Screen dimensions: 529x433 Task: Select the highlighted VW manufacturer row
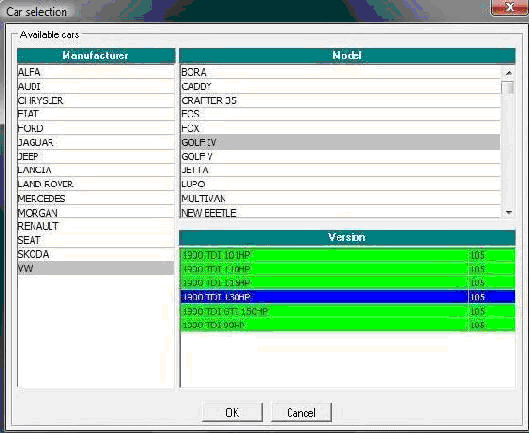click(96, 268)
